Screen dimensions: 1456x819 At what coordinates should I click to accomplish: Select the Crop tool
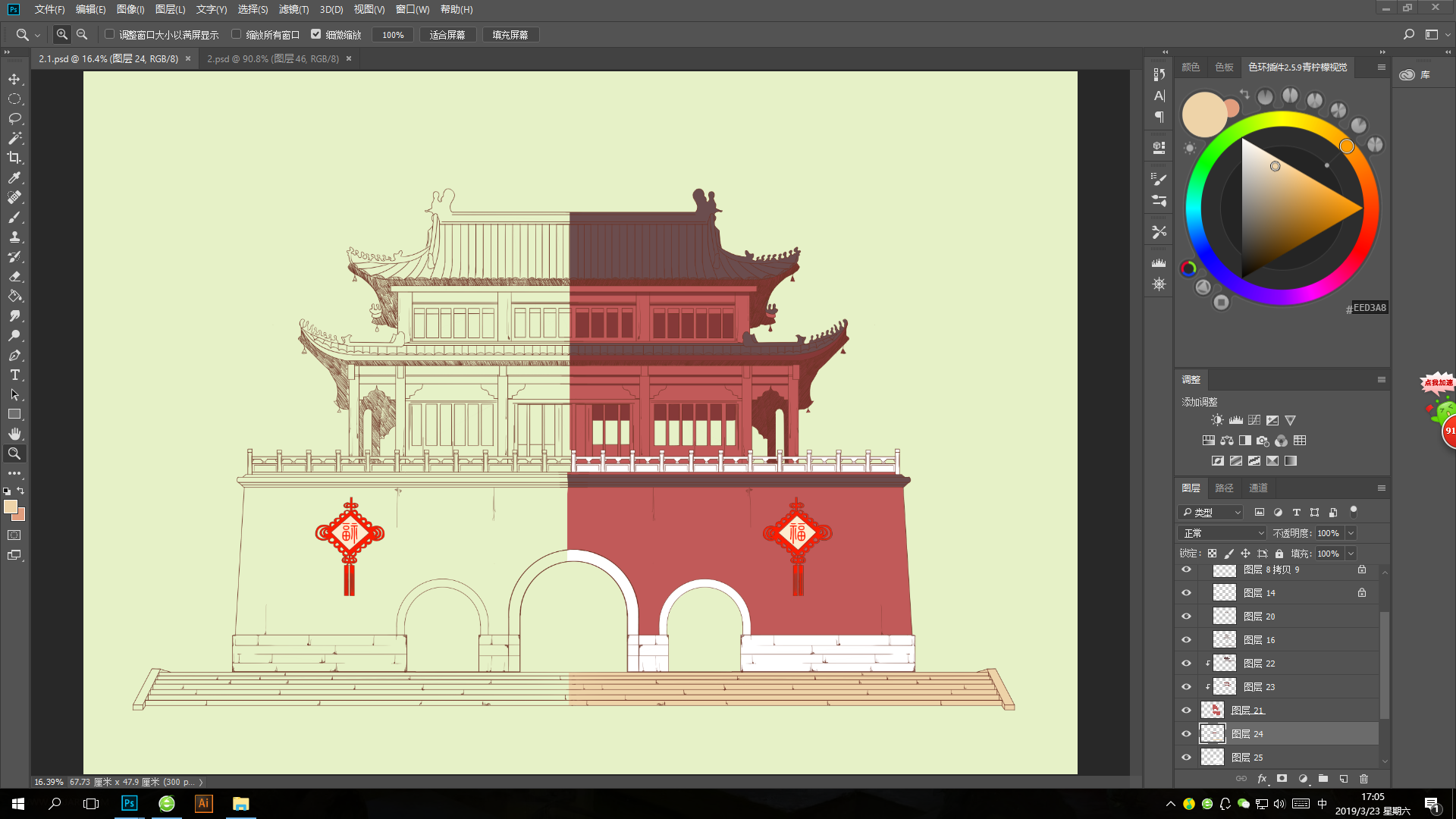pos(14,158)
